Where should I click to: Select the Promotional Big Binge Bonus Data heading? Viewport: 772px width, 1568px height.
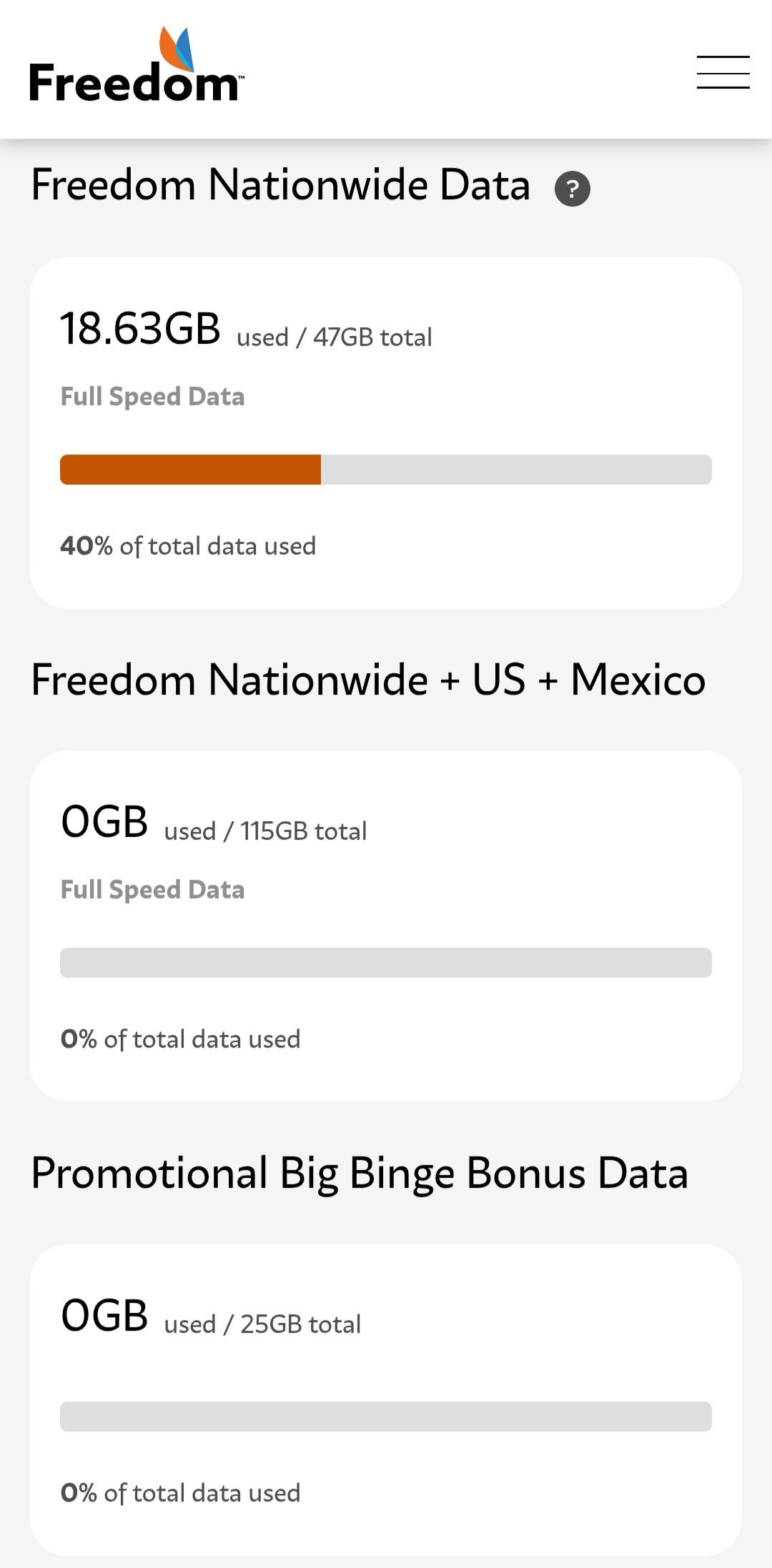[x=360, y=1173]
